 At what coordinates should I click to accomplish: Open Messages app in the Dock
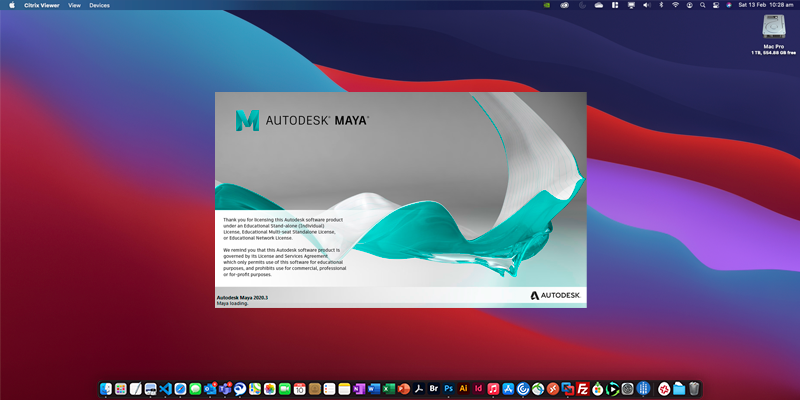coord(195,389)
